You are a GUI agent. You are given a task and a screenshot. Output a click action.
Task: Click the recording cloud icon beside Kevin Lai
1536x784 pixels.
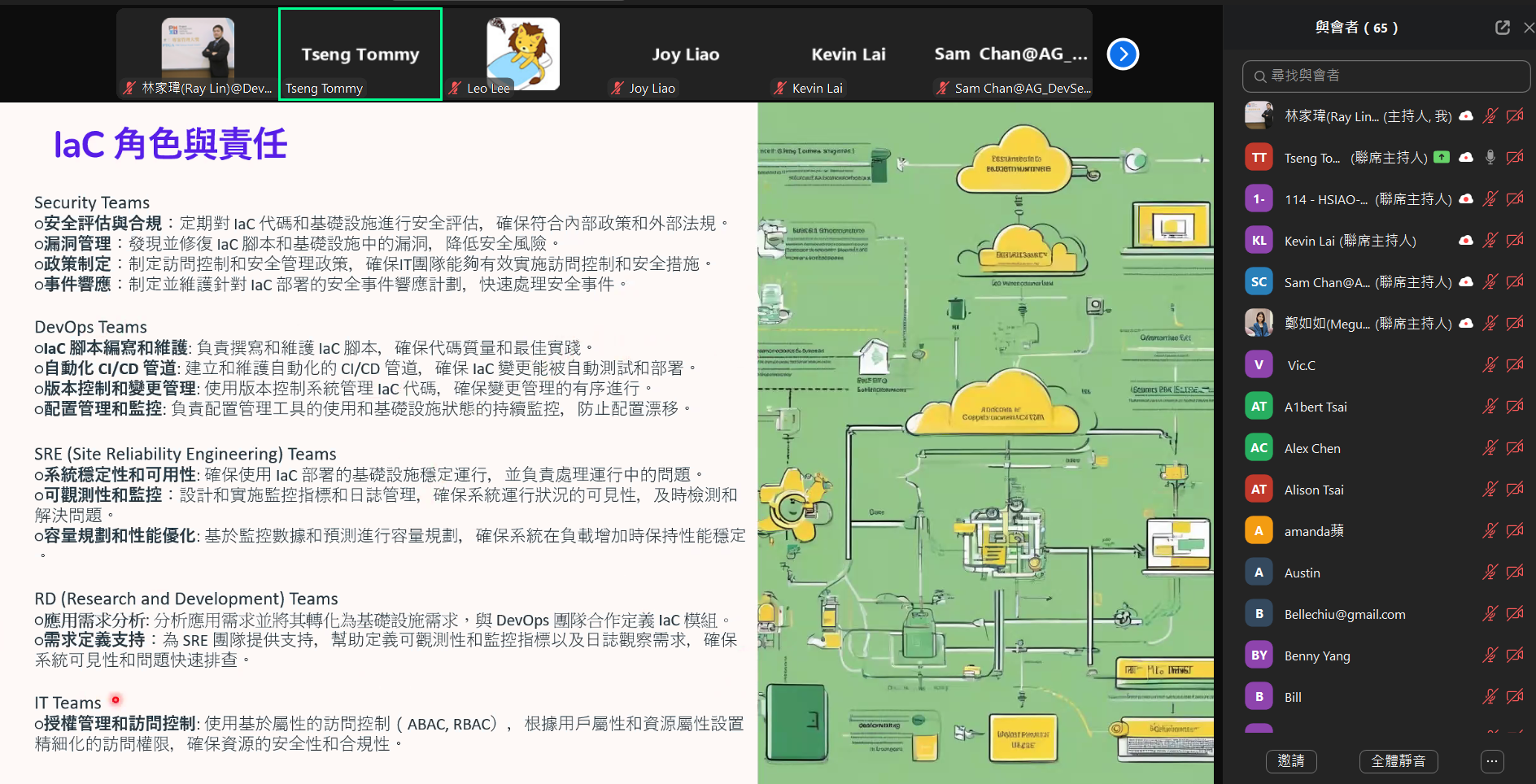coord(1465,241)
